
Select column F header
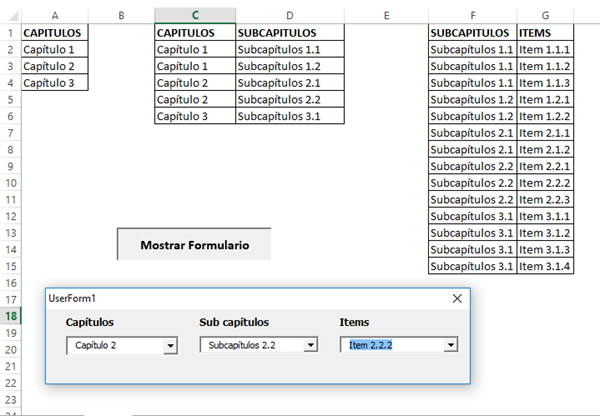(x=472, y=15)
